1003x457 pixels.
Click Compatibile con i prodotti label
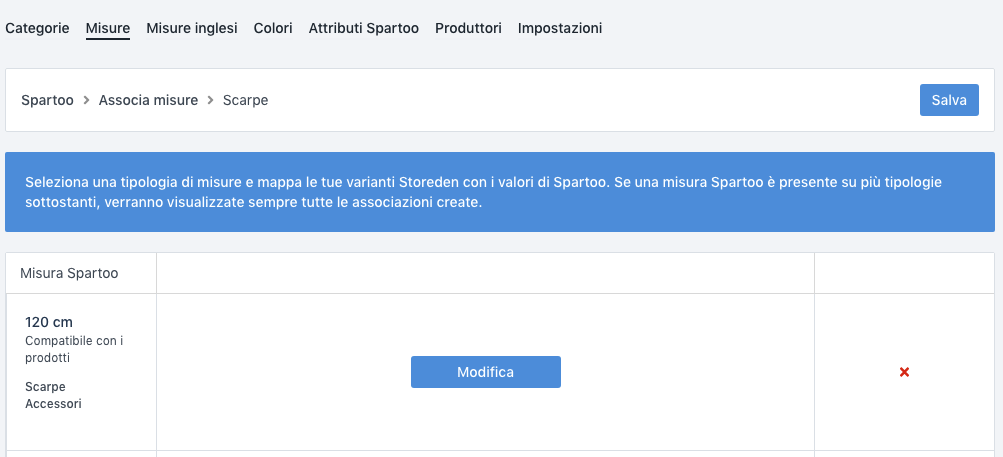[x=74, y=349]
